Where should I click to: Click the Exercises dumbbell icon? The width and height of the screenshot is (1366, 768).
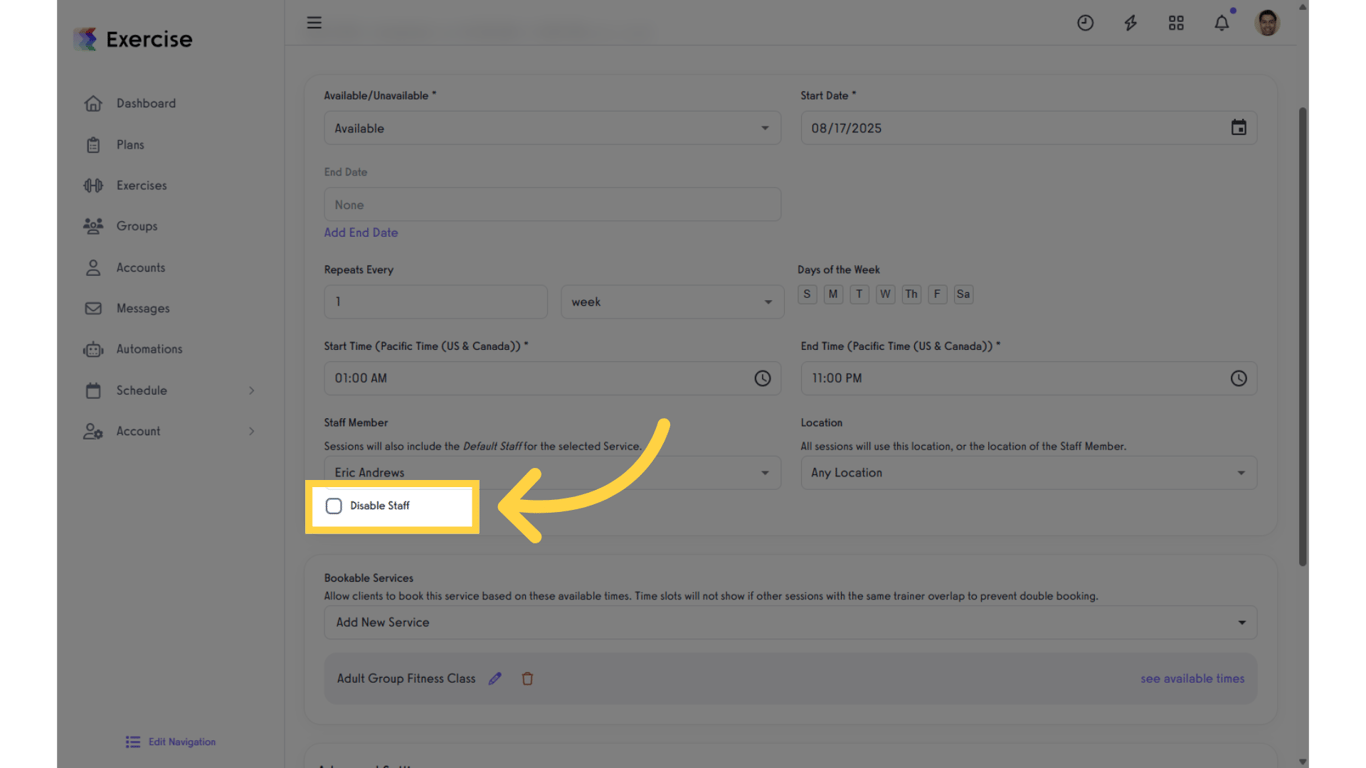click(93, 186)
